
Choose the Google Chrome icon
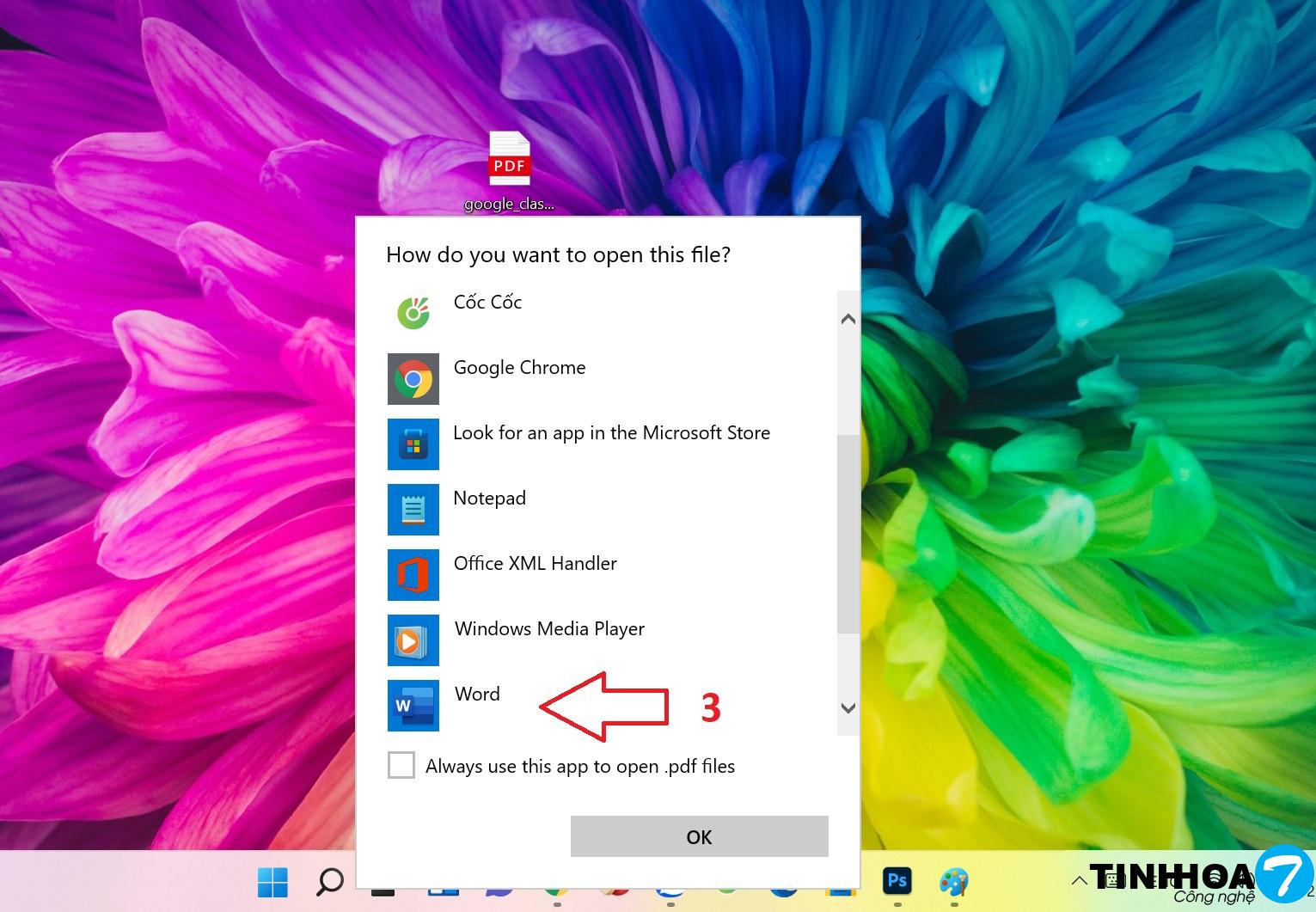(413, 379)
